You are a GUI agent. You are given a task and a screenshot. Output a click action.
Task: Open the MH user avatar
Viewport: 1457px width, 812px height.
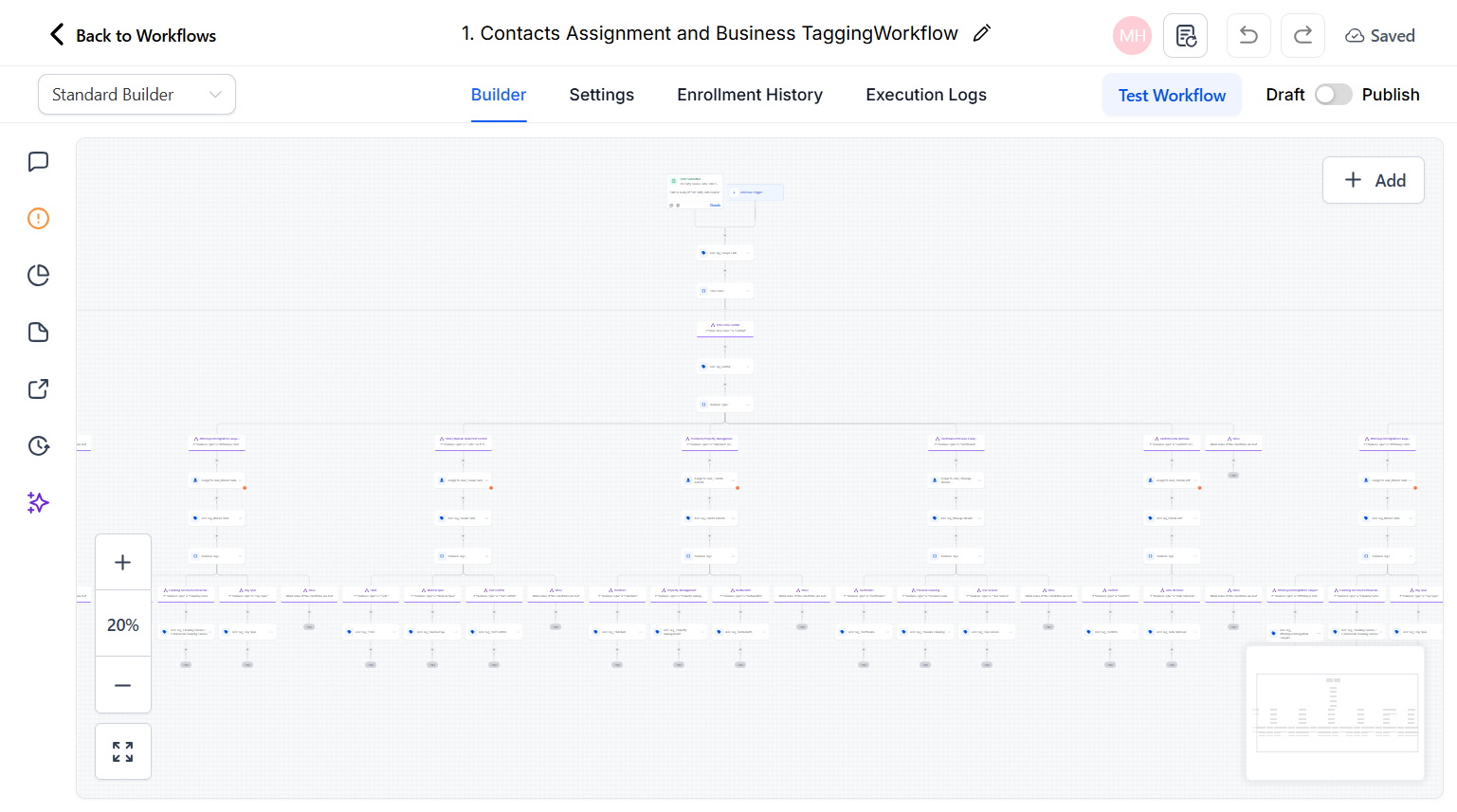[x=1132, y=36]
